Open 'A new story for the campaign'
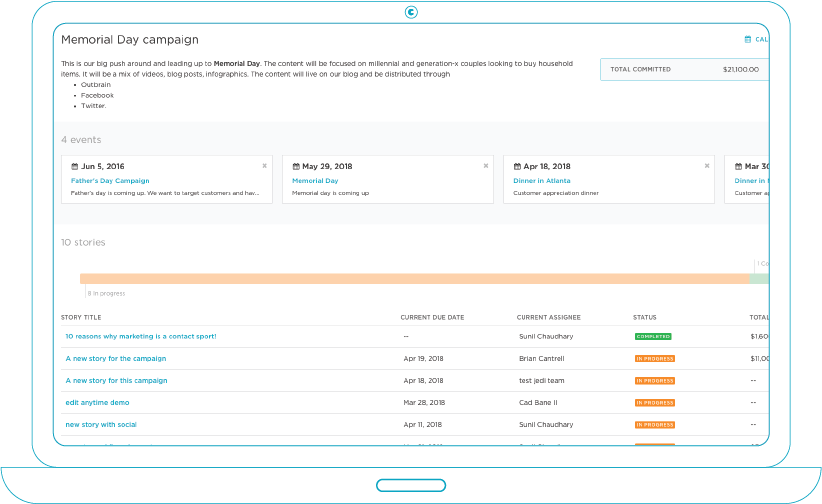 pyautogui.click(x=116, y=359)
